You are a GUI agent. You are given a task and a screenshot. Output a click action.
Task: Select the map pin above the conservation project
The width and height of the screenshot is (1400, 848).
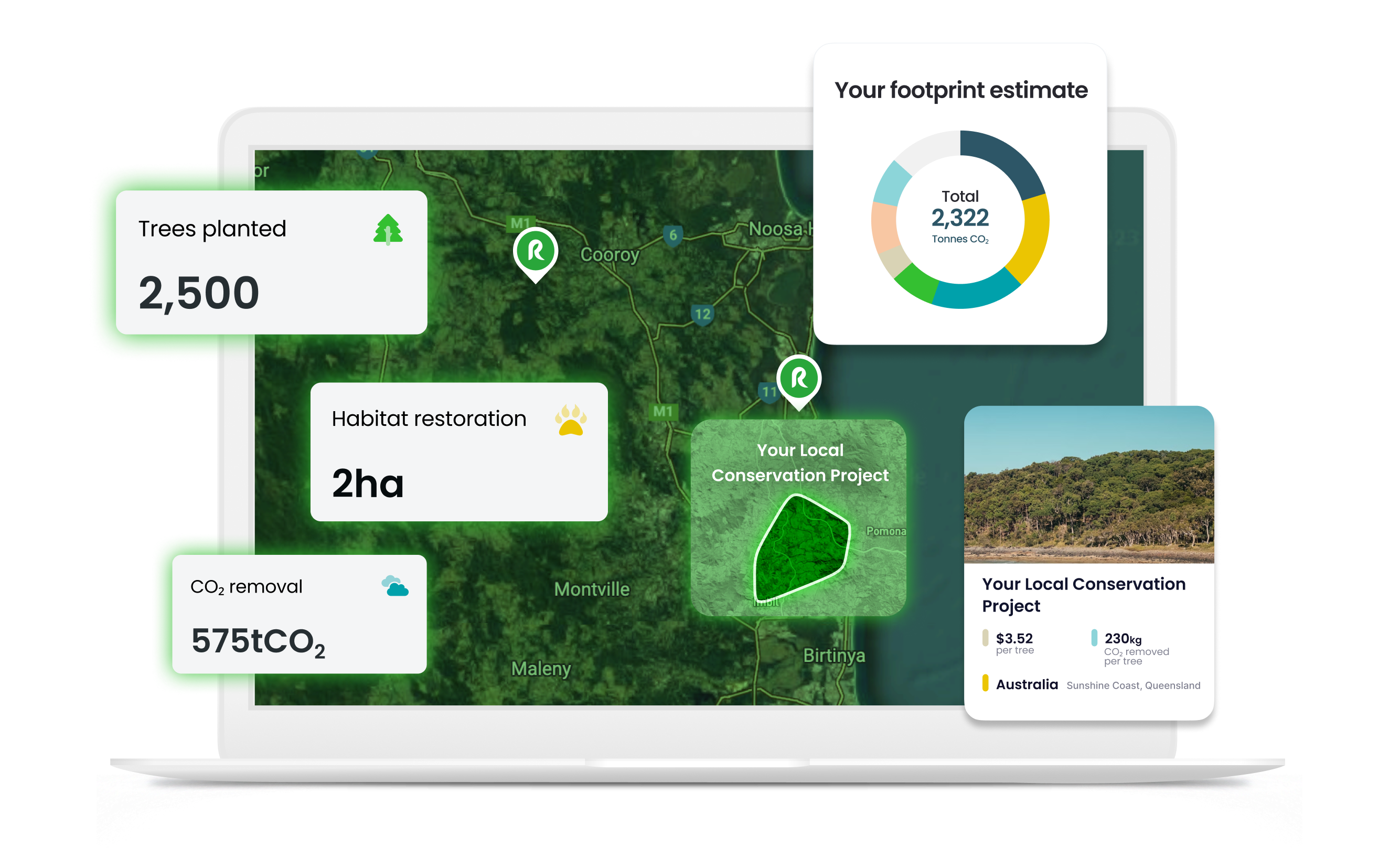click(799, 379)
